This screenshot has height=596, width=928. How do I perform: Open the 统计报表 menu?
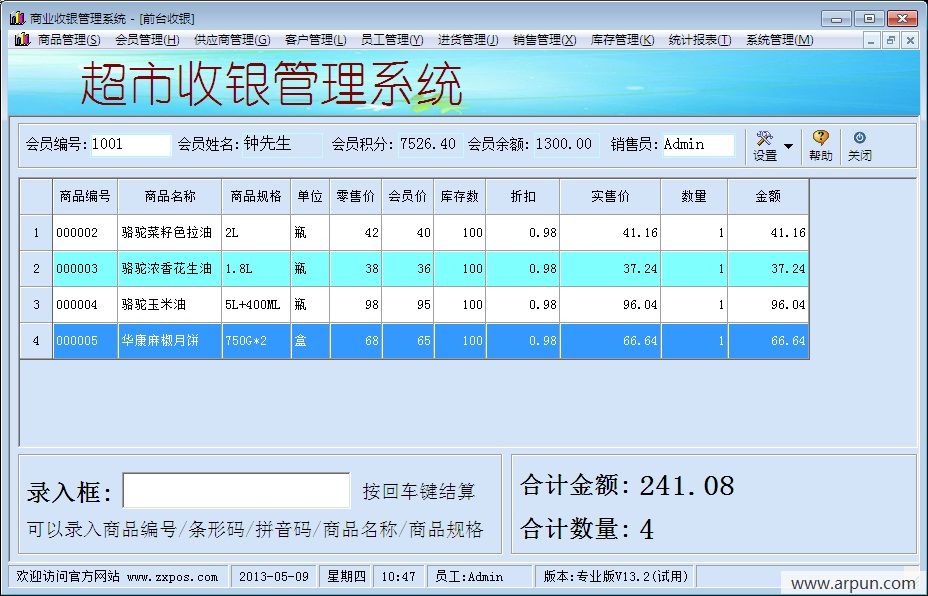coord(702,40)
